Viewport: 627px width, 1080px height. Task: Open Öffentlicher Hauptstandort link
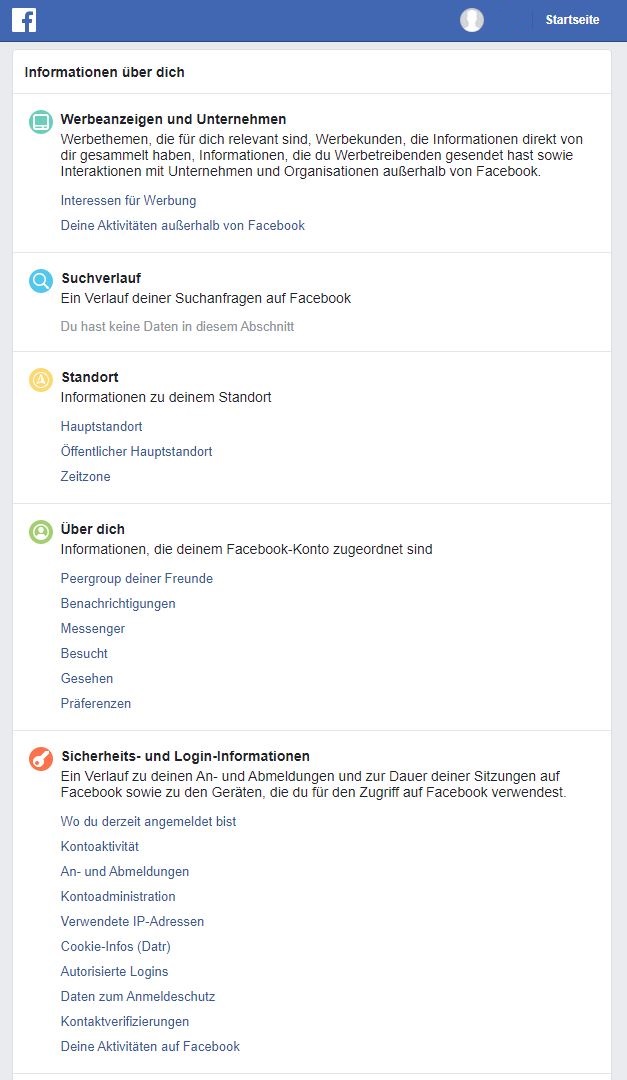tap(136, 452)
